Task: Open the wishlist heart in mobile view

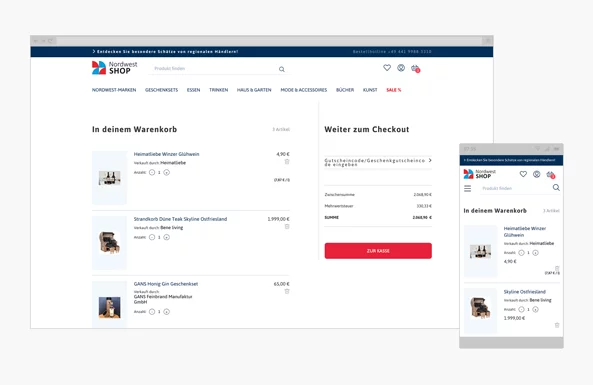Action: pos(523,174)
